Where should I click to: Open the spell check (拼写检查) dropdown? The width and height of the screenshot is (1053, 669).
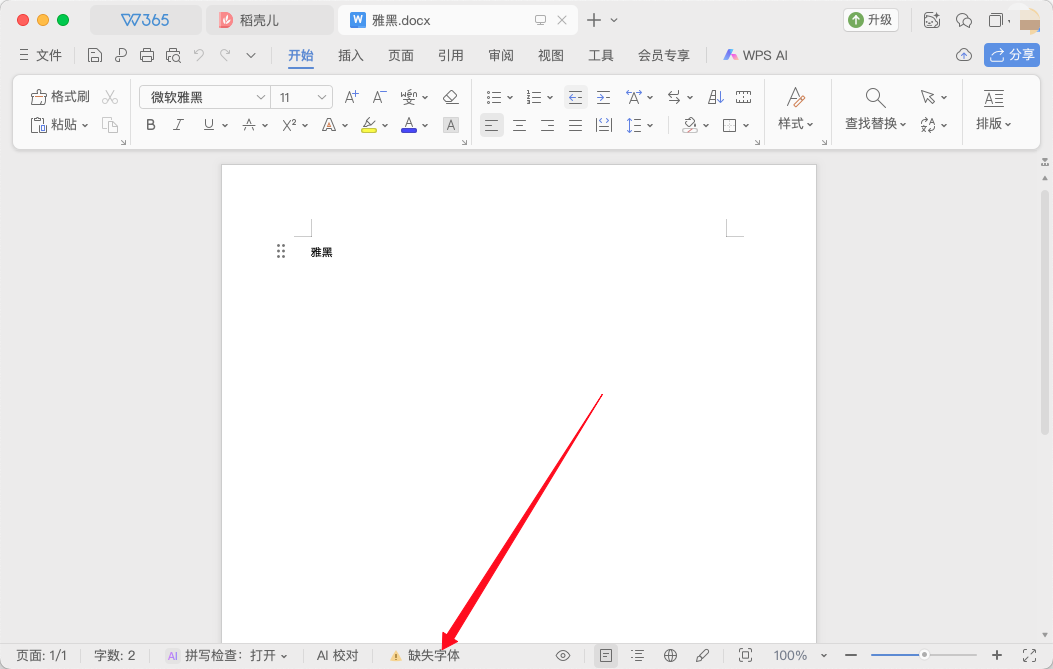[x=228, y=656]
